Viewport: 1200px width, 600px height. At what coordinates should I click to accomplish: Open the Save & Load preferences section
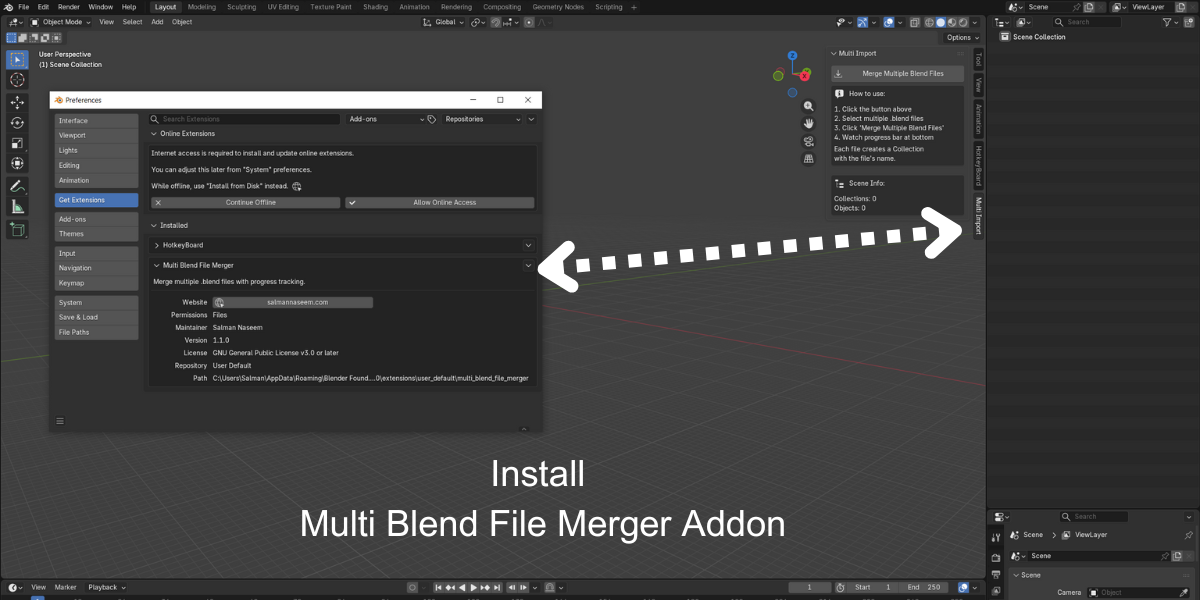97,317
